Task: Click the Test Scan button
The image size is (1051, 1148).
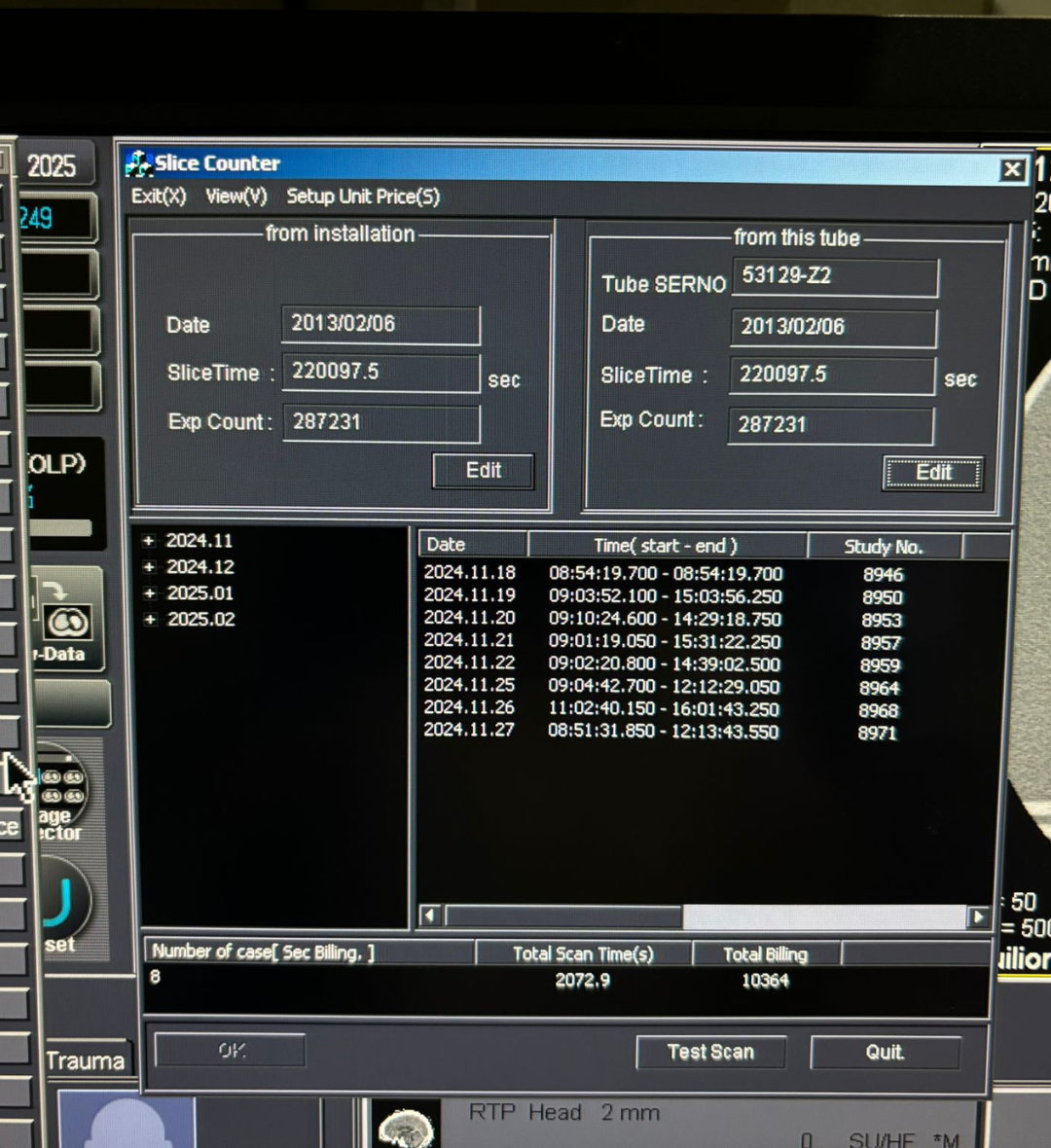Action: [710, 1052]
